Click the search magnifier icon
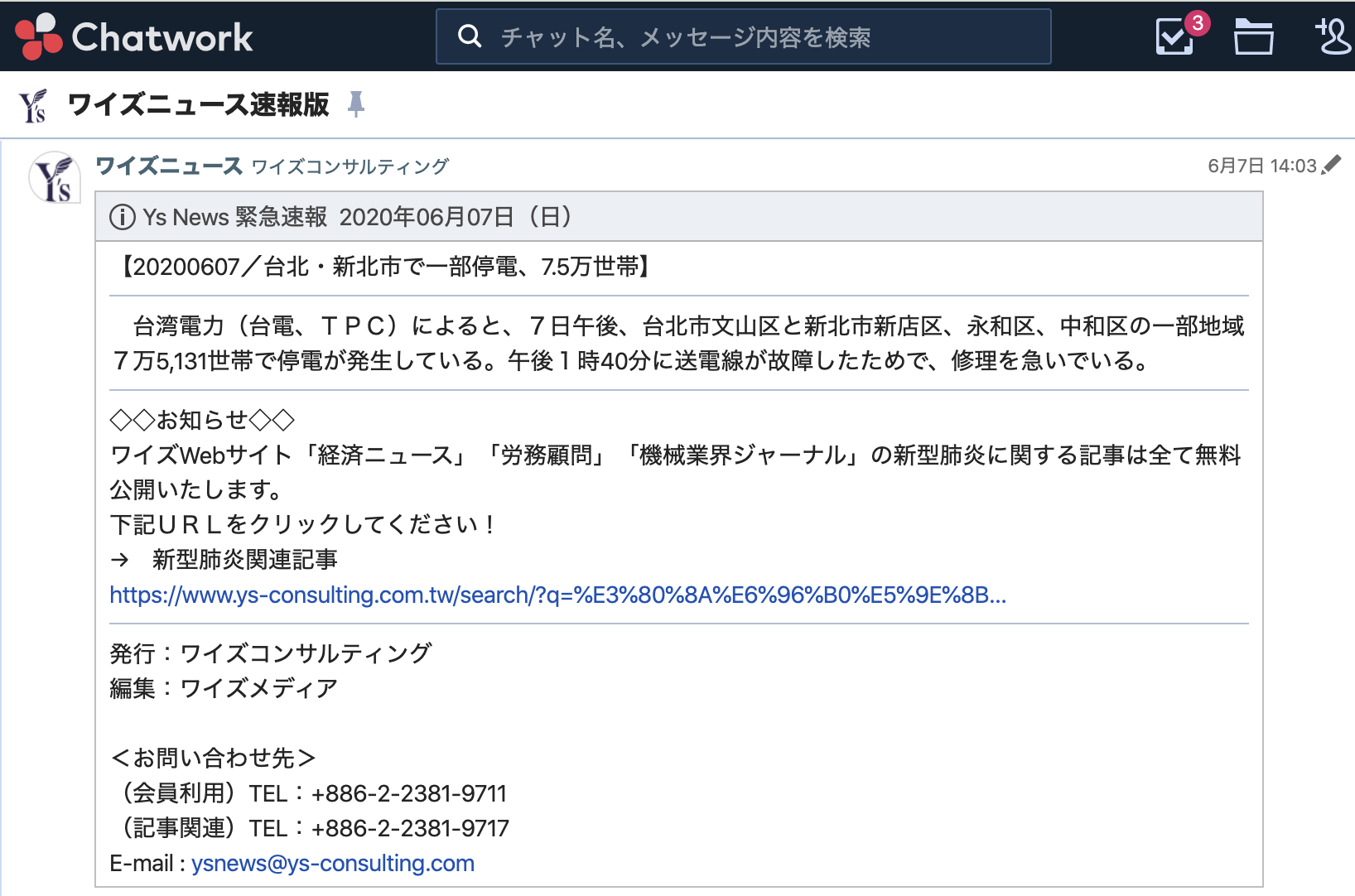Viewport: 1355px width, 896px height. [x=470, y=36]
